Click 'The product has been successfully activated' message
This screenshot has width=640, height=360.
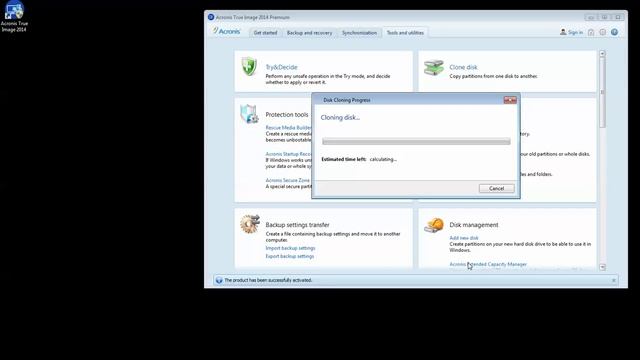pyautogui.click(x=268, y=280)
